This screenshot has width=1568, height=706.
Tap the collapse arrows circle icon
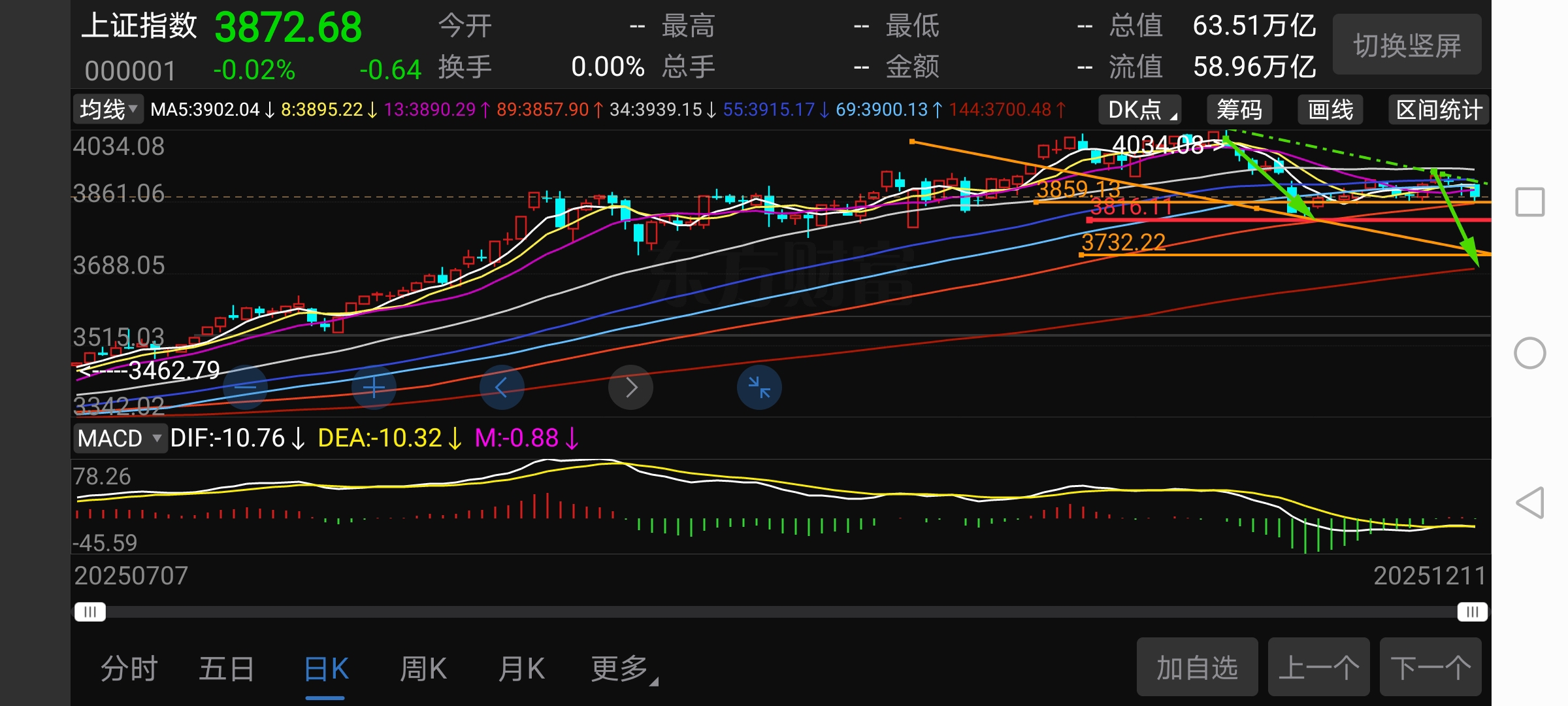click(x=759, y=388)
